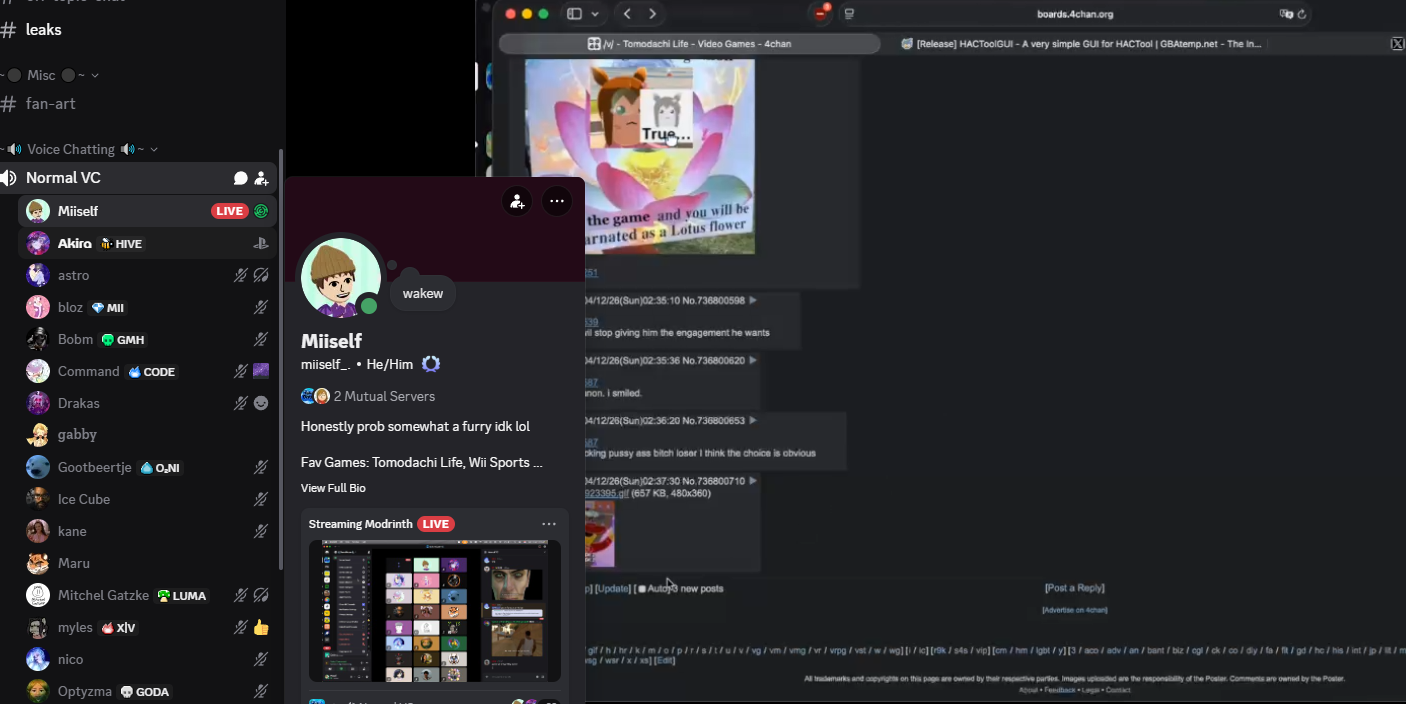Click the boards.4chan.org address bar
The width and height of the screenshot is (1406, 704).
(1075, 14)
